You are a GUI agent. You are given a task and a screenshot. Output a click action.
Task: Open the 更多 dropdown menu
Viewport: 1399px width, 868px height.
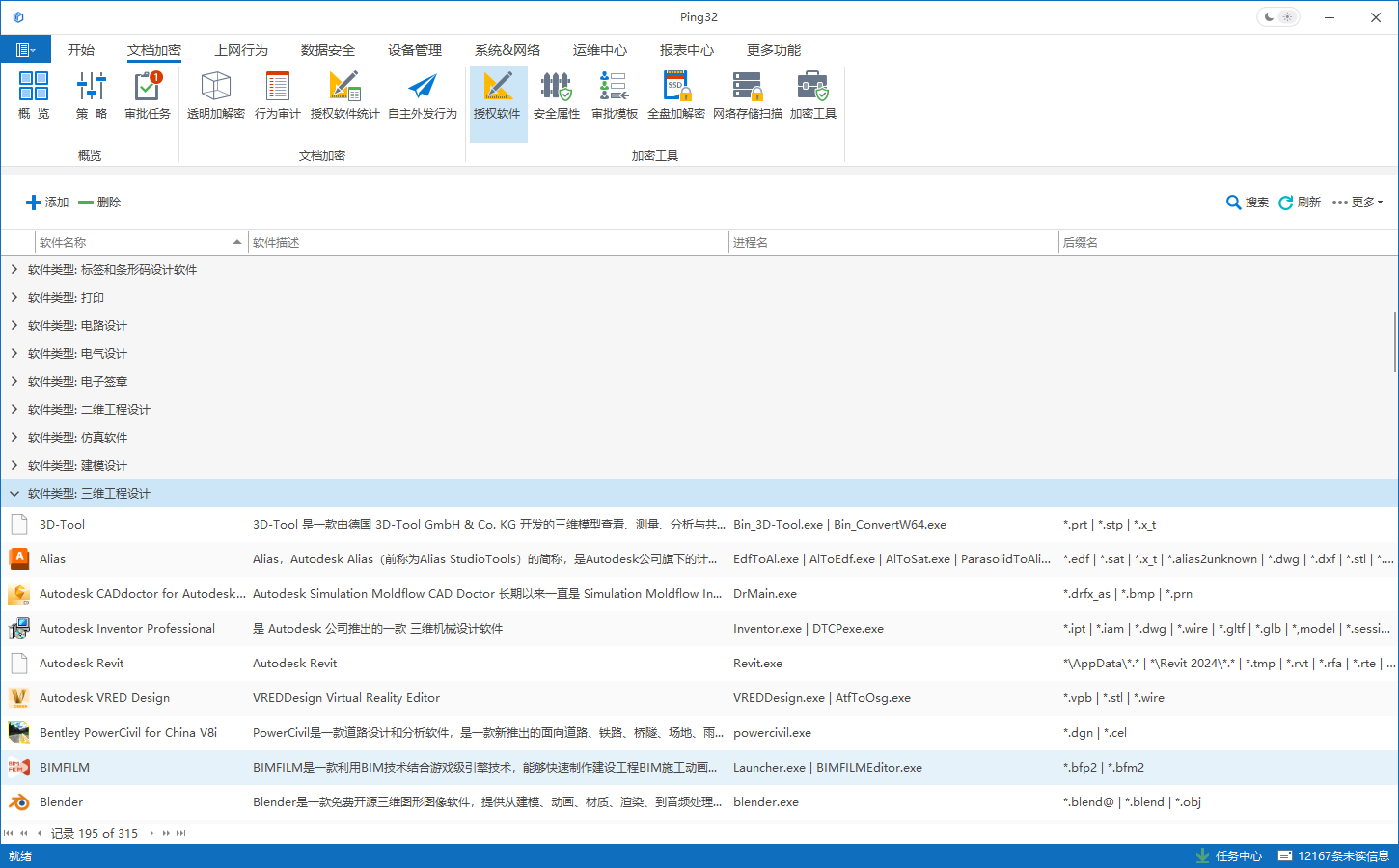[1358, 203]
